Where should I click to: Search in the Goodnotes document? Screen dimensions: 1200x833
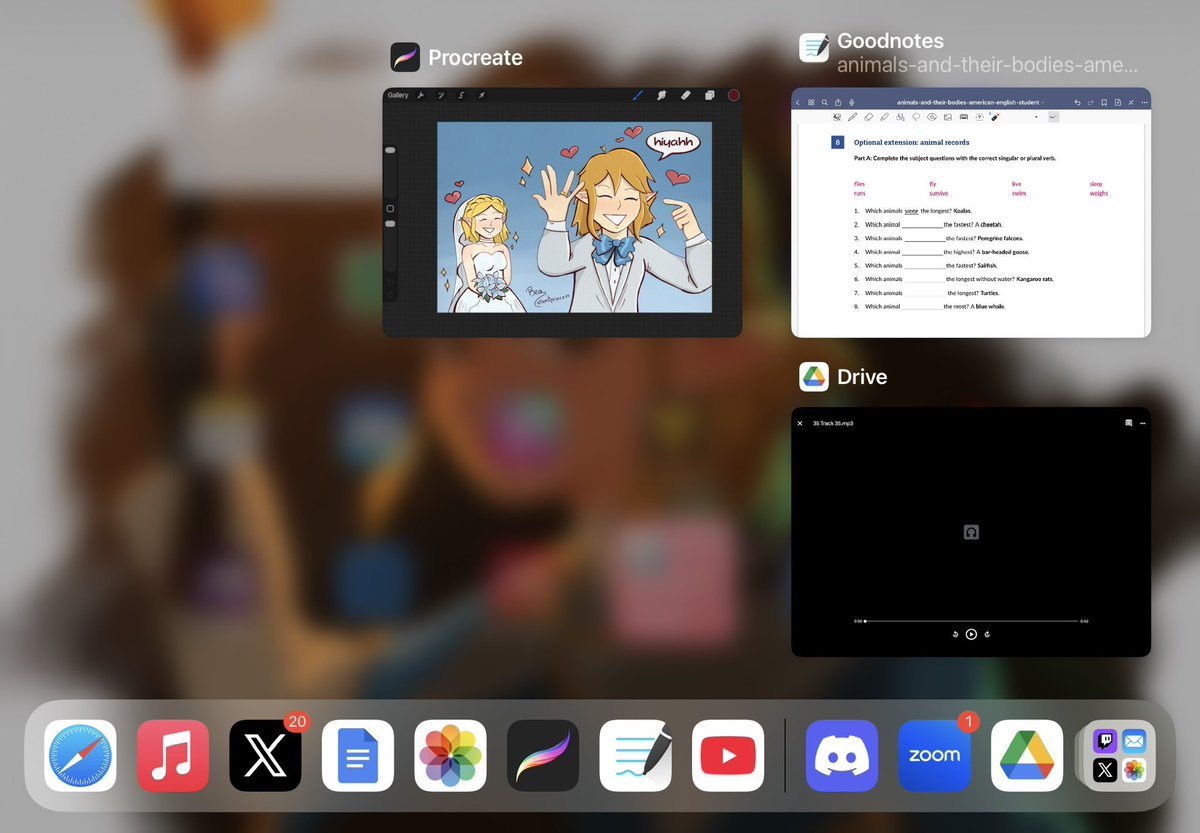(825, 102)
